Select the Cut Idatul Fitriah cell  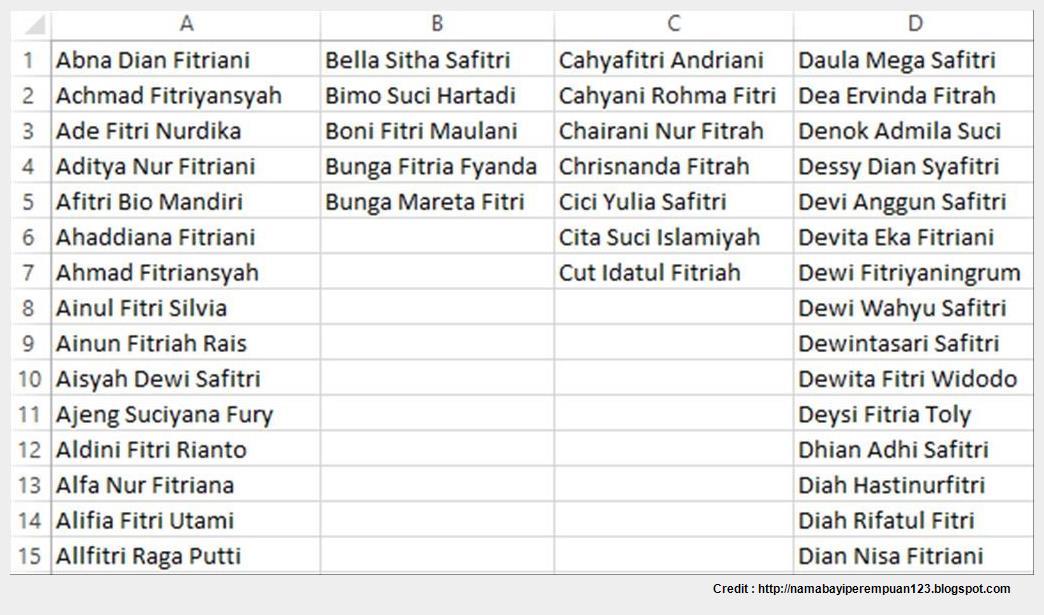point(674,272)
